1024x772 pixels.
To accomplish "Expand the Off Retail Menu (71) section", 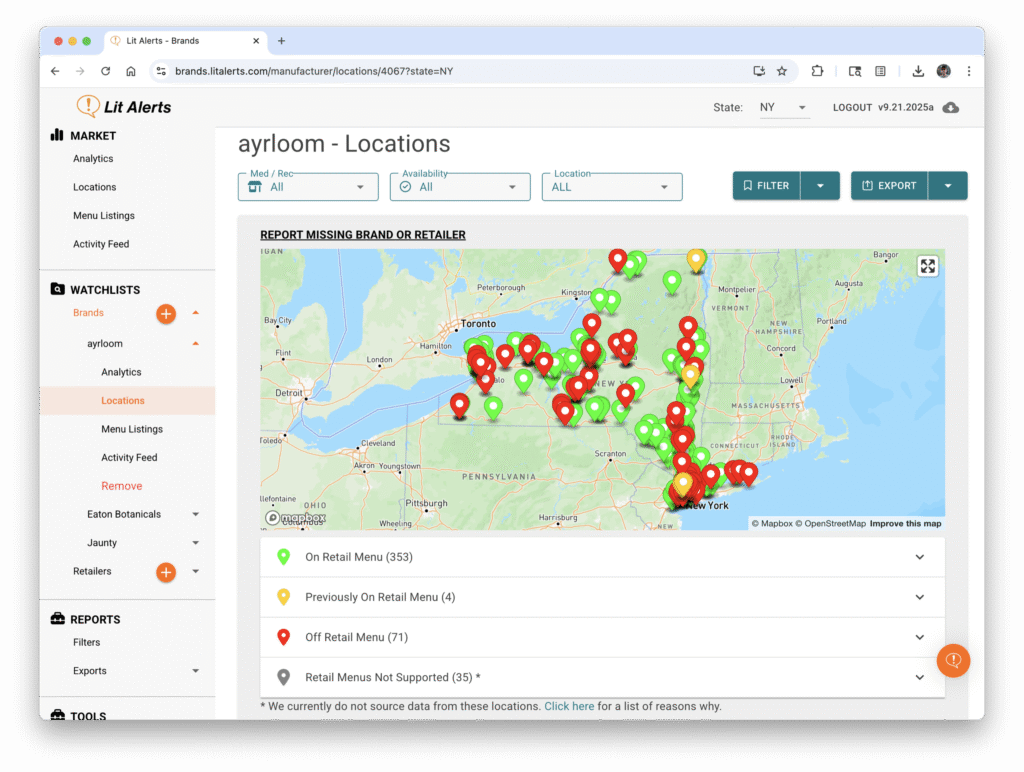I will (602, 637).
